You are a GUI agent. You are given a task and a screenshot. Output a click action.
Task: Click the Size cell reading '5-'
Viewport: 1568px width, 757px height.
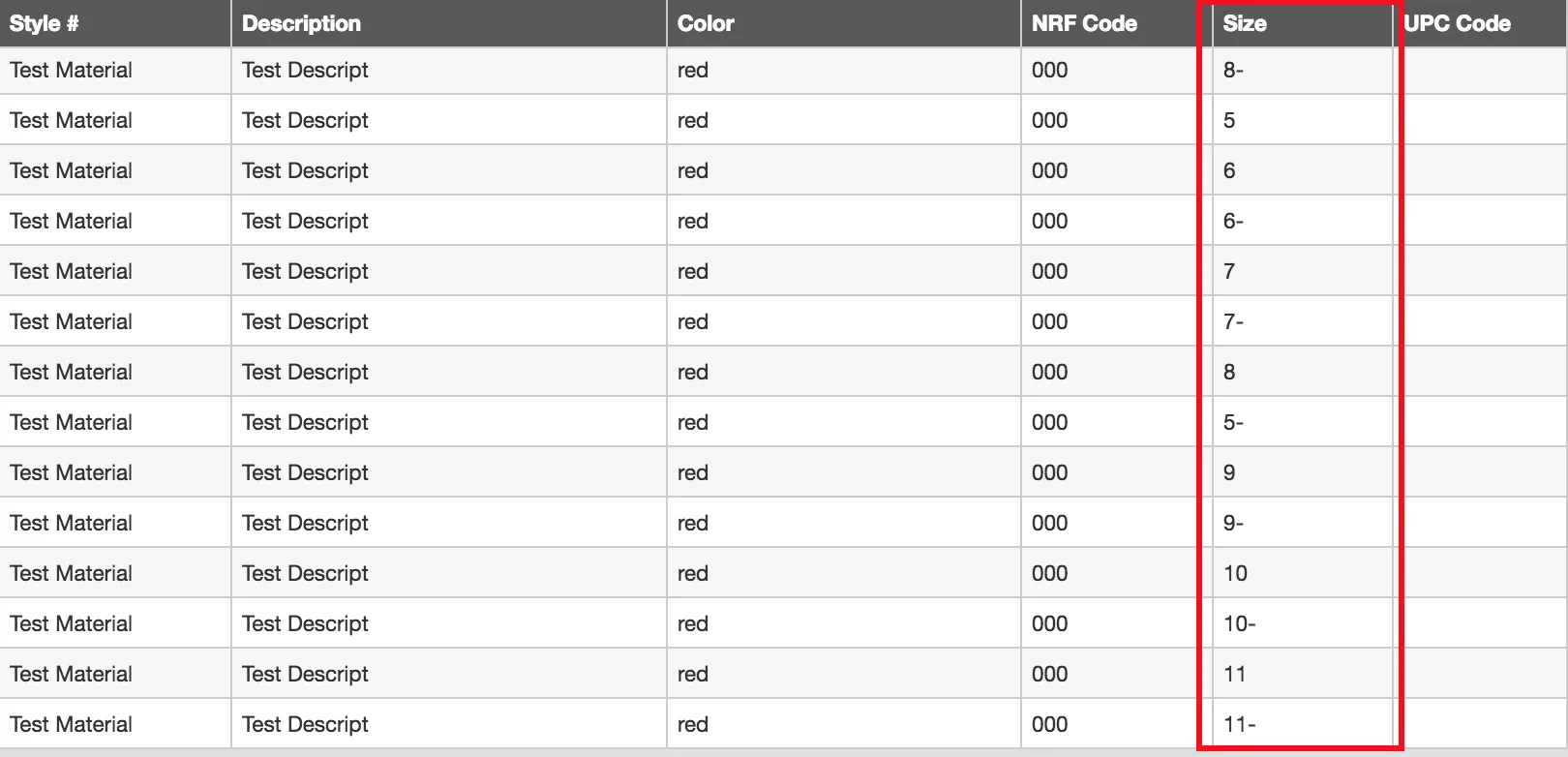click(1233, 422)
